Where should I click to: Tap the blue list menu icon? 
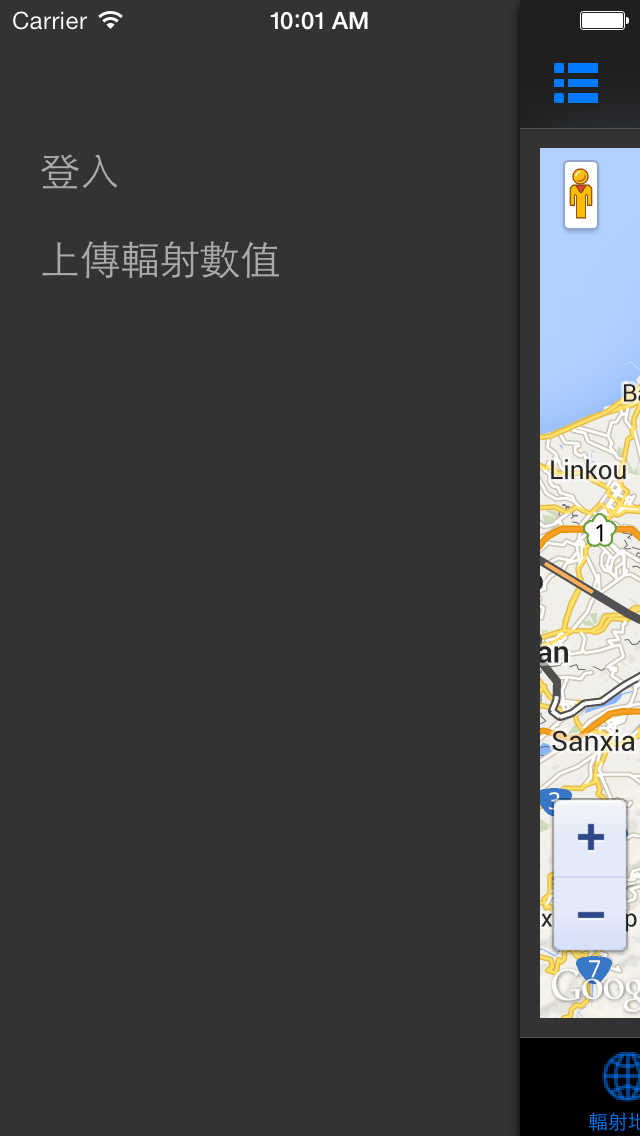tap(575, 83)
